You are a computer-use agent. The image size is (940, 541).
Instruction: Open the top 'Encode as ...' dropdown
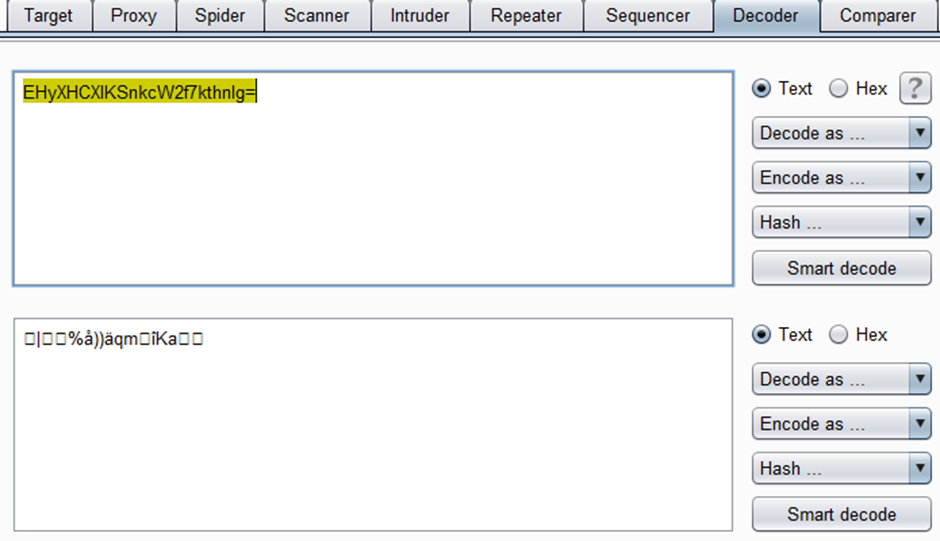coord(842,178)
